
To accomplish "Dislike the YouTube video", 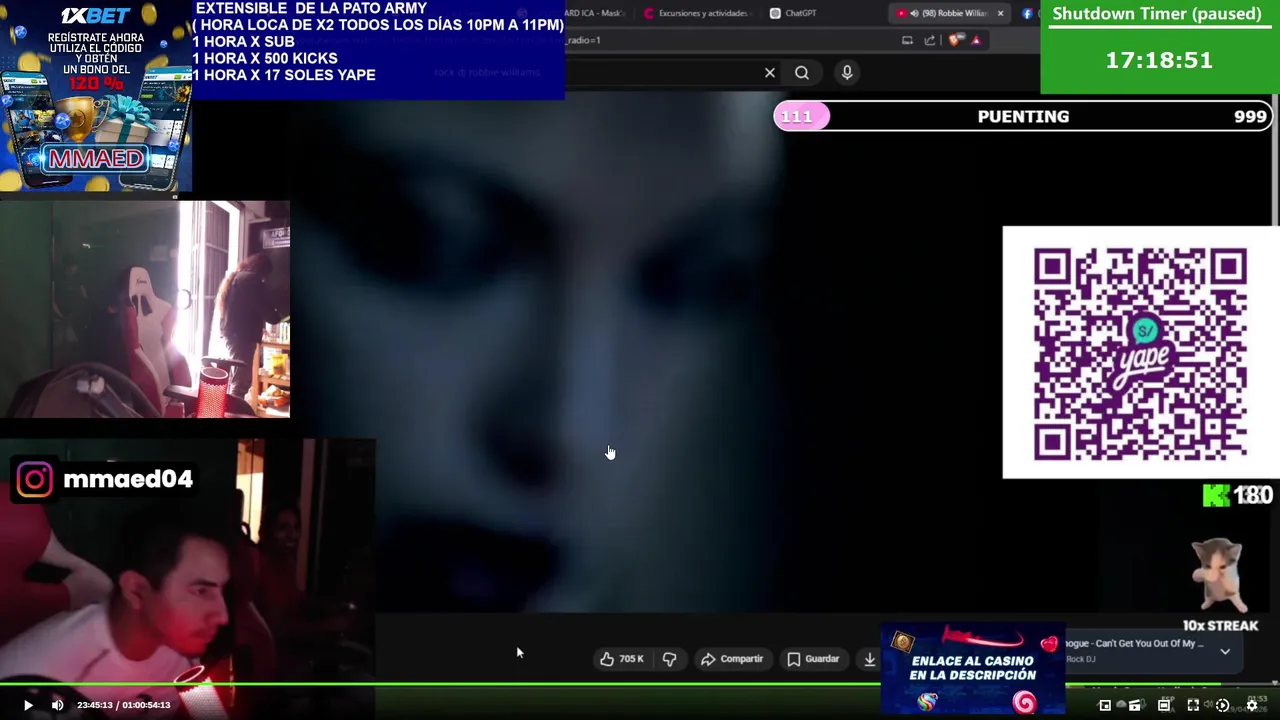I will point(669,659).
